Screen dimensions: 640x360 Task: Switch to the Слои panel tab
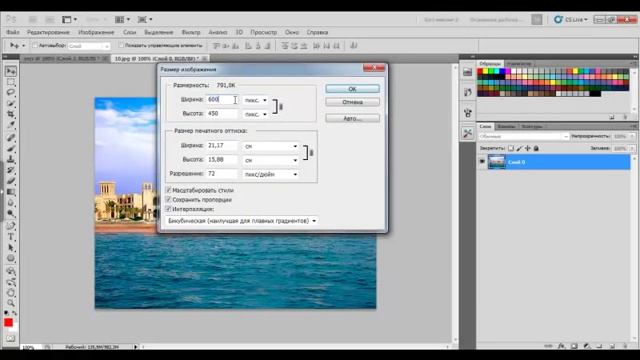click(486, 127)
